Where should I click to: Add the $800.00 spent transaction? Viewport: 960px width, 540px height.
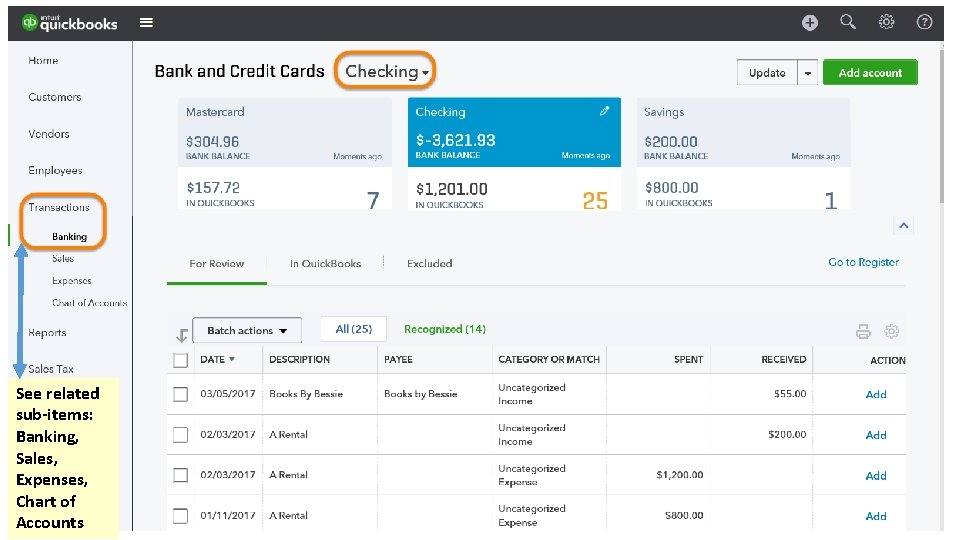876,516
